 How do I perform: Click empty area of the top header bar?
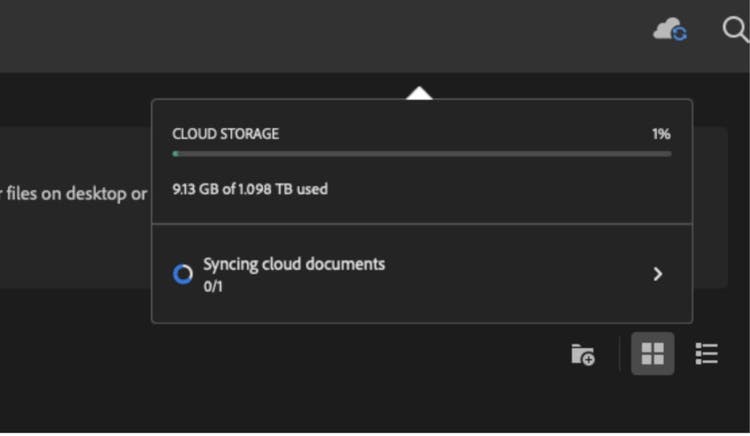tap(300, 35)
